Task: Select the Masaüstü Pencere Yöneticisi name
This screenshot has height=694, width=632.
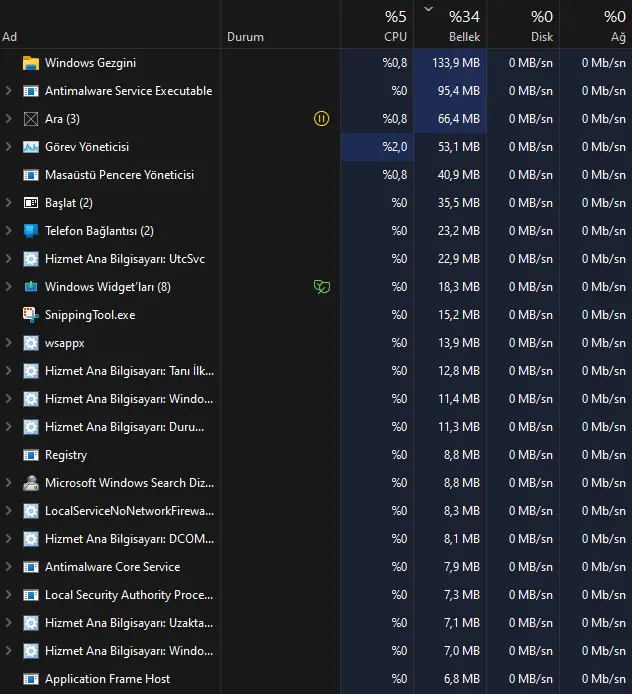Action: pos(119,175)
